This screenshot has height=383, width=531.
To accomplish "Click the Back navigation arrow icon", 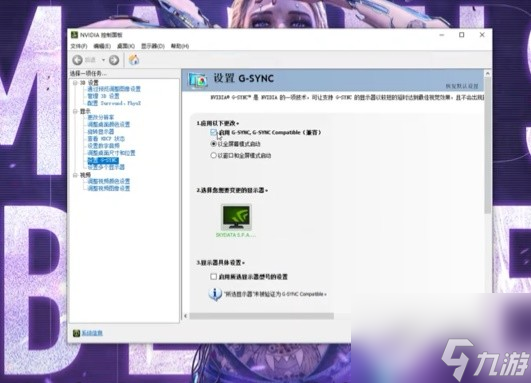I will tap(78, 60).
